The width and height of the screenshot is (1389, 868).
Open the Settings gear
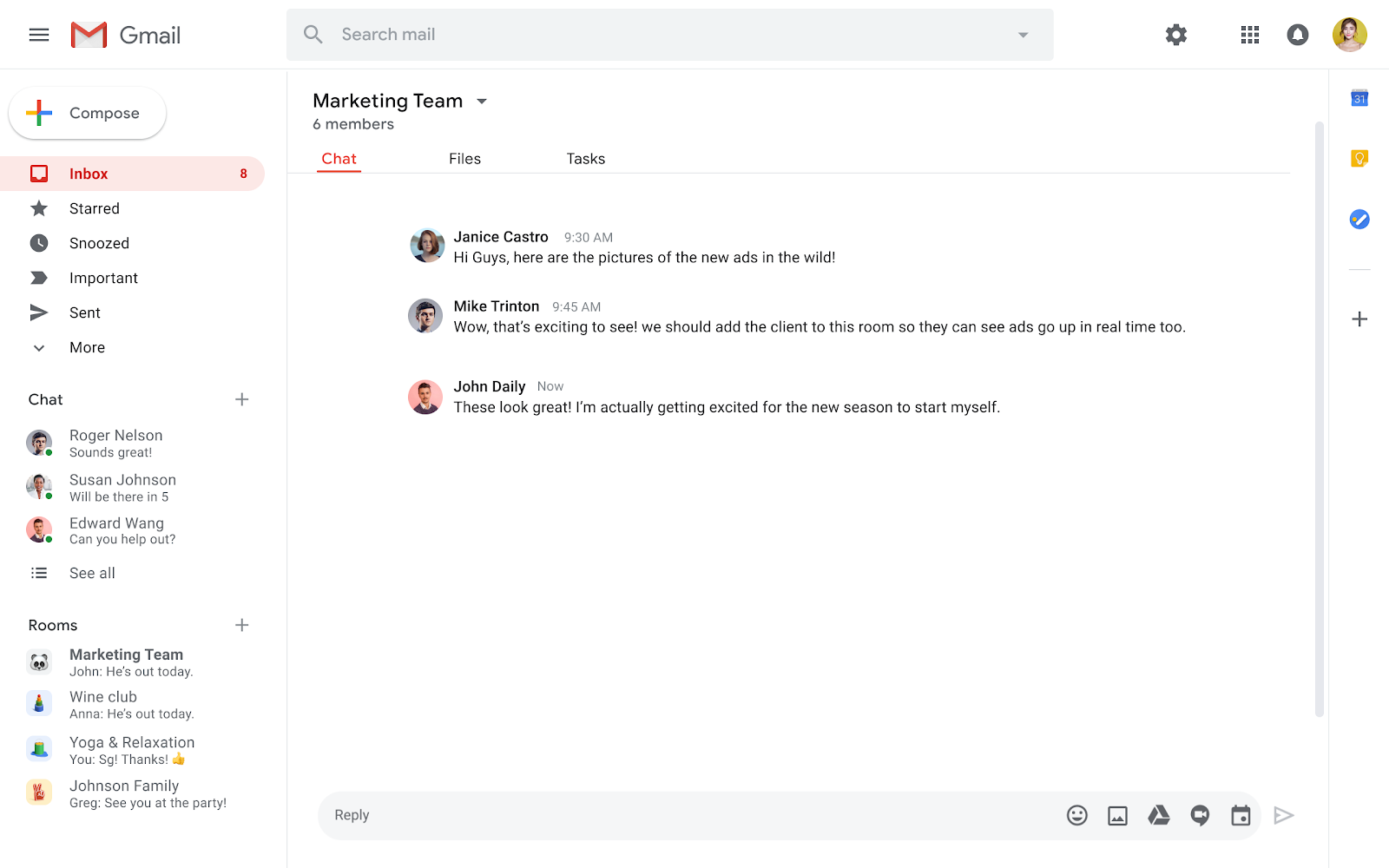1175,35
